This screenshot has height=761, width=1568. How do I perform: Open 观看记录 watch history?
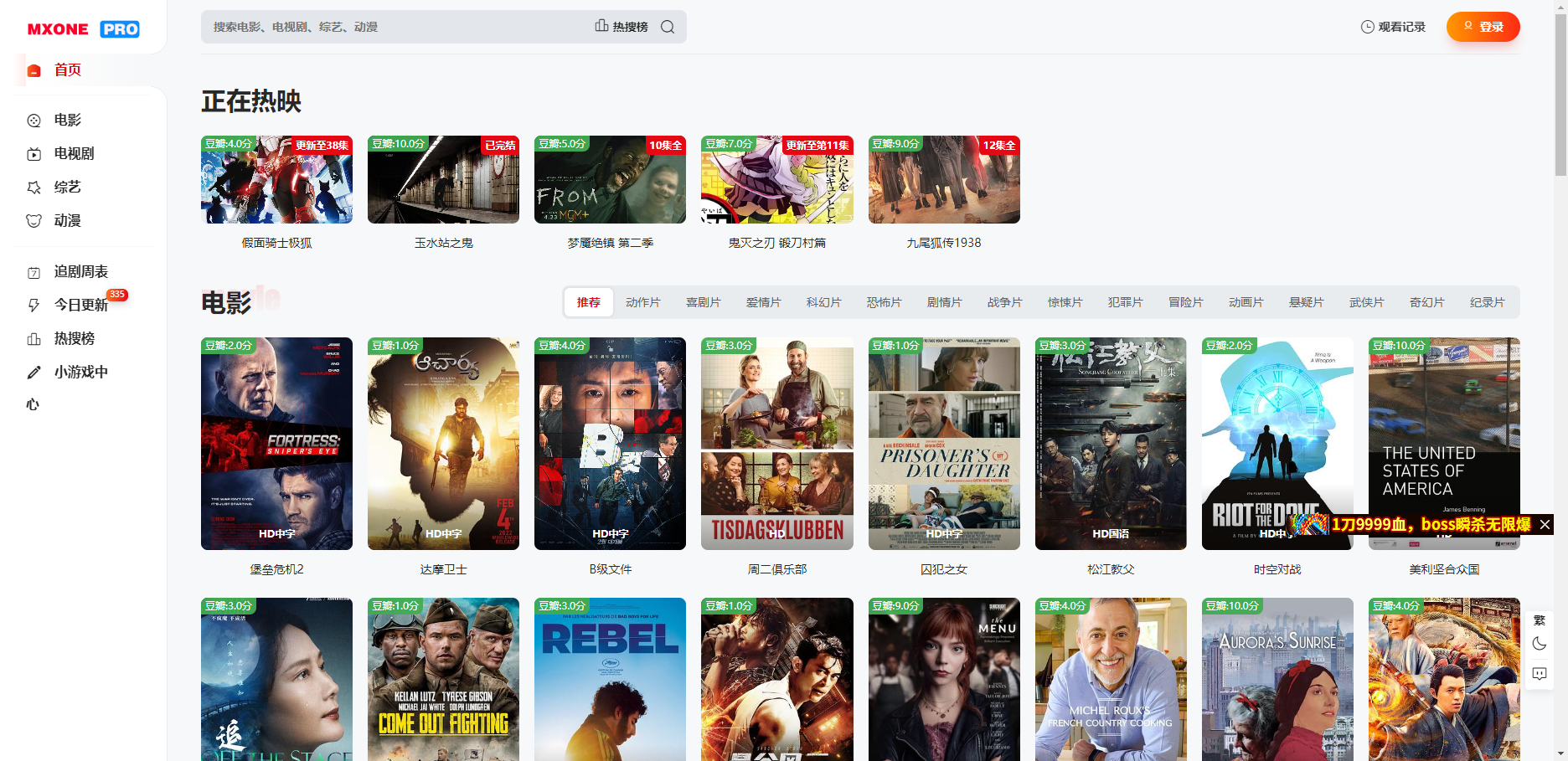coord(1393,27)
